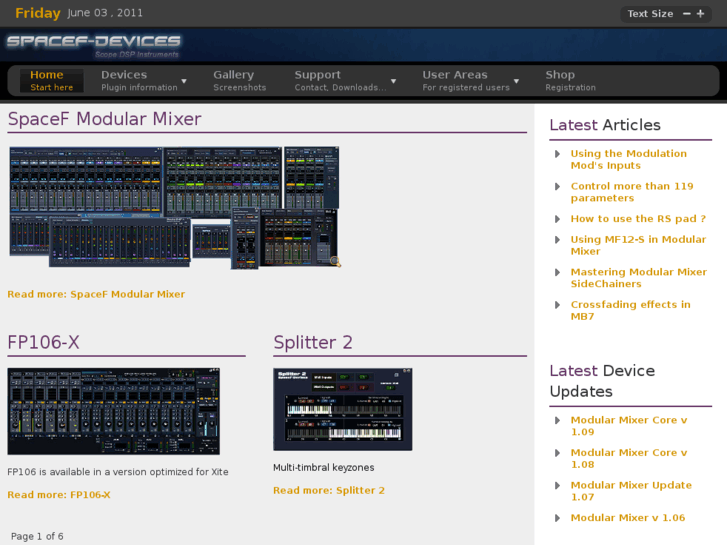Open the FP106-X mixer screenshot thumbnail
The height and width of the screenshot is (545, 727).
coord(114,411)
